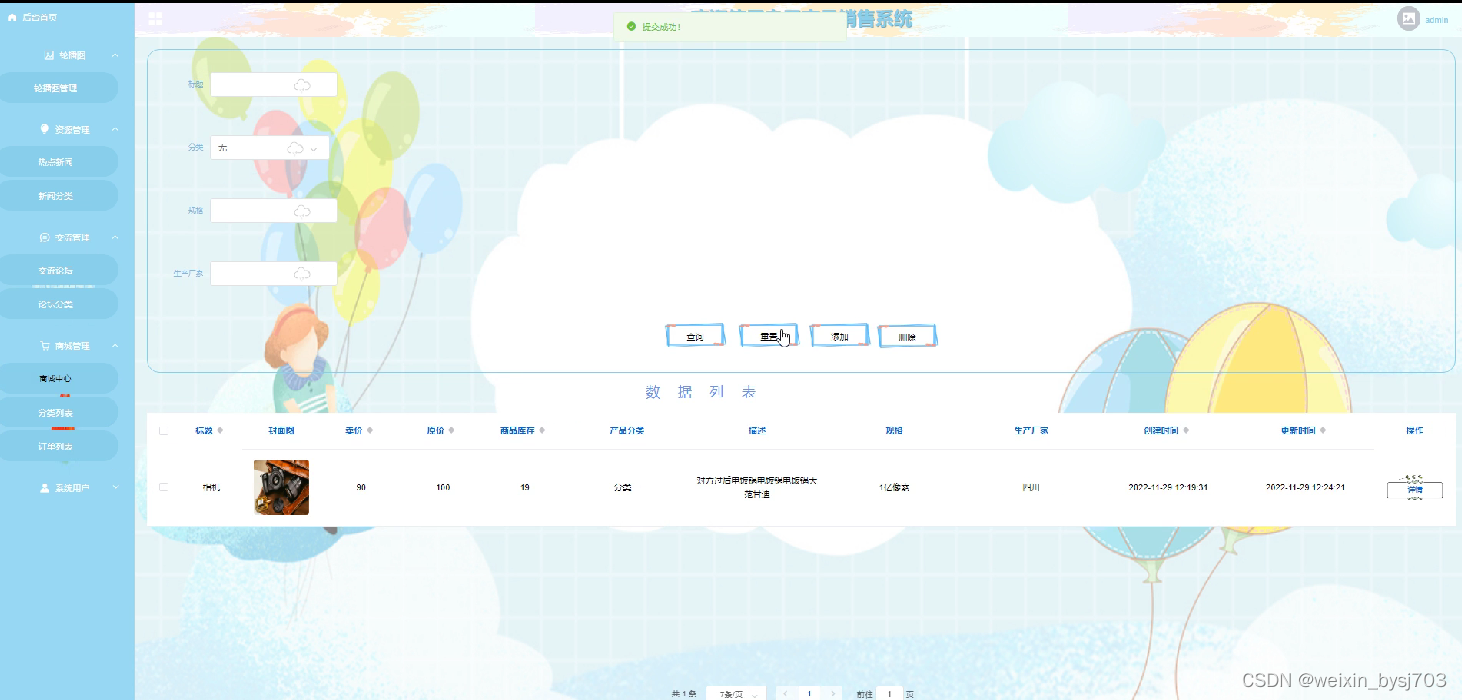Collapse the communication management menu group
This screenshot has width=1462, height=700.
pos(115,237)
